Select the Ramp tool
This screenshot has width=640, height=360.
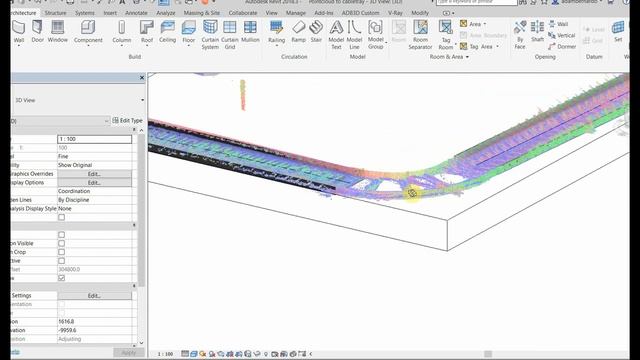point(298,31)
